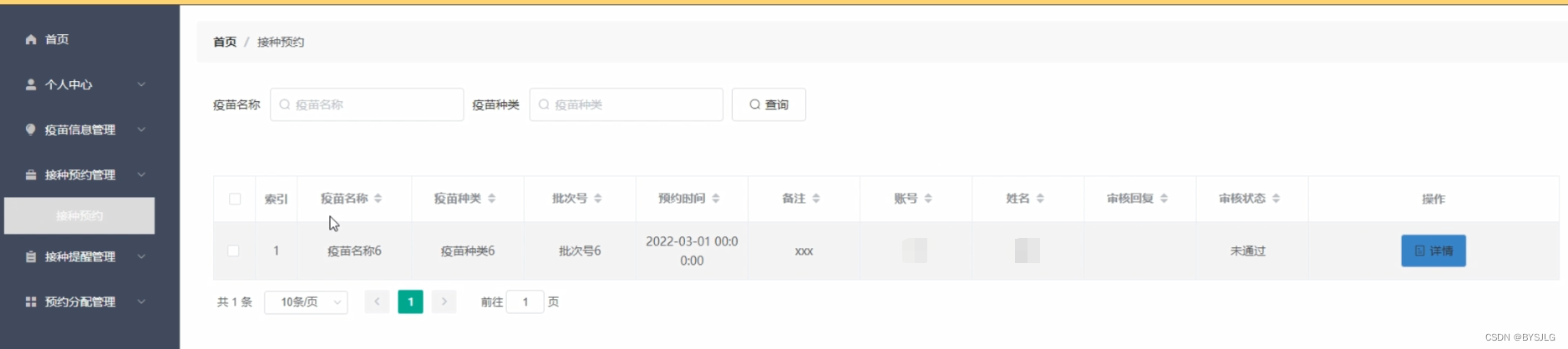Sort table by 姓名 column arrows
The width and height of the screenshot is (1568, 349).
(1039, 199)
